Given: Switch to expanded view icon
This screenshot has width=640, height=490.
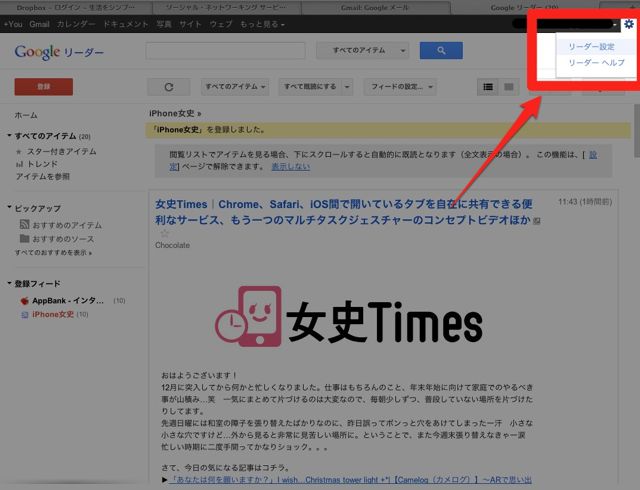Looking at the screenshot, I should click(x=509, y=87).
